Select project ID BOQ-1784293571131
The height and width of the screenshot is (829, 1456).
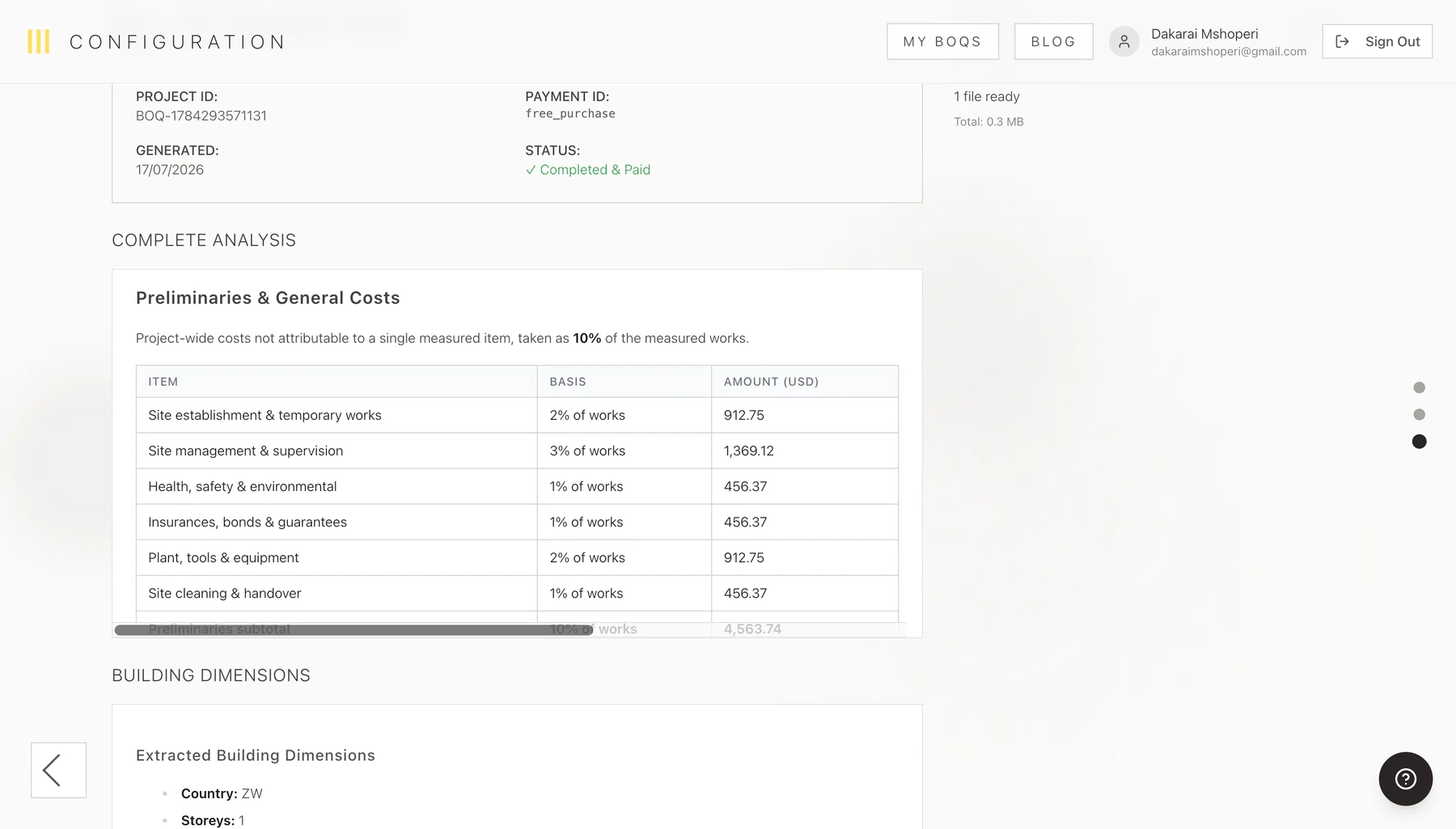pos(201,116)
